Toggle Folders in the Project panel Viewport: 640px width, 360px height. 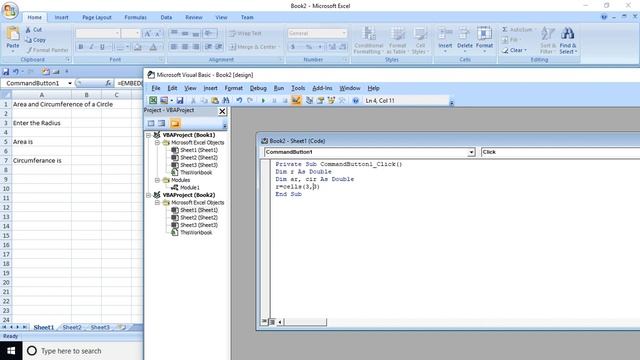175,123
